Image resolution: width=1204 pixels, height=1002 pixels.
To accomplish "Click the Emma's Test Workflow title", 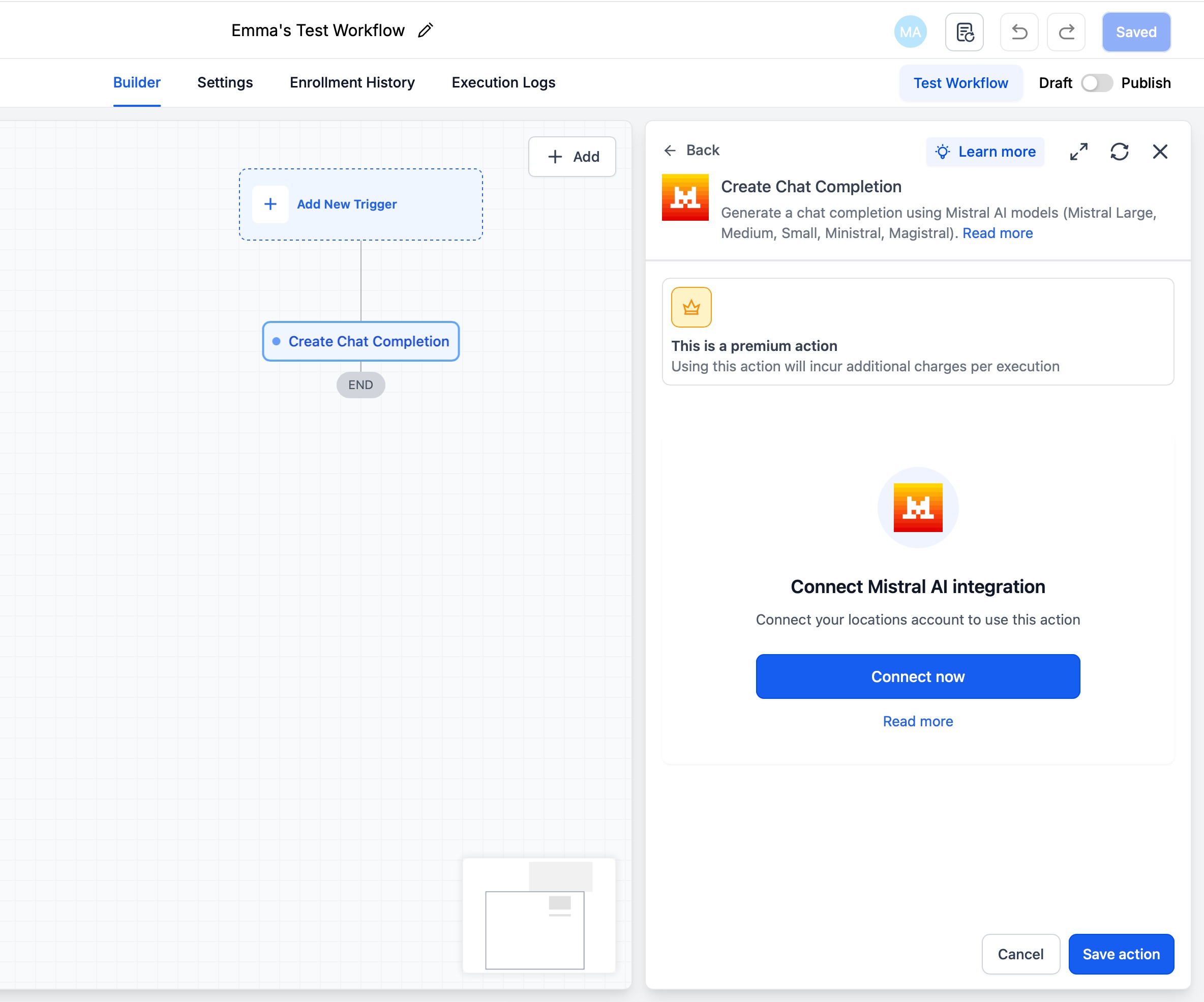I will pyautogui.click(x=318, y=31).
